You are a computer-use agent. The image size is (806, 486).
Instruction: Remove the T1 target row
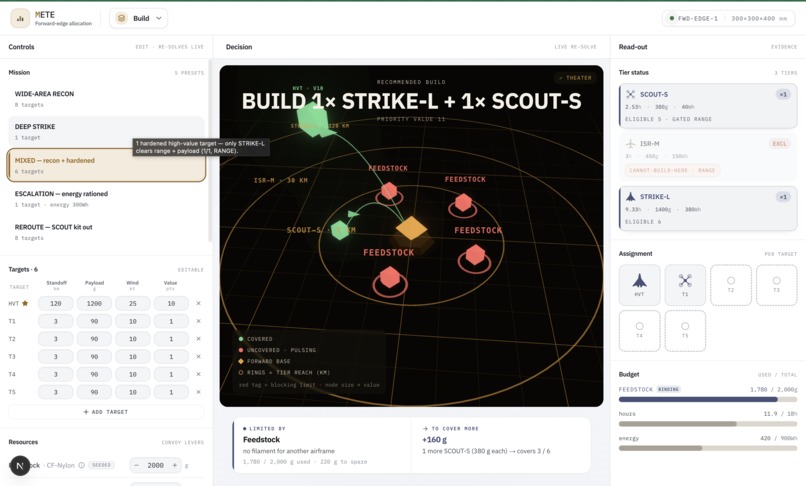[x=198, y=321]
